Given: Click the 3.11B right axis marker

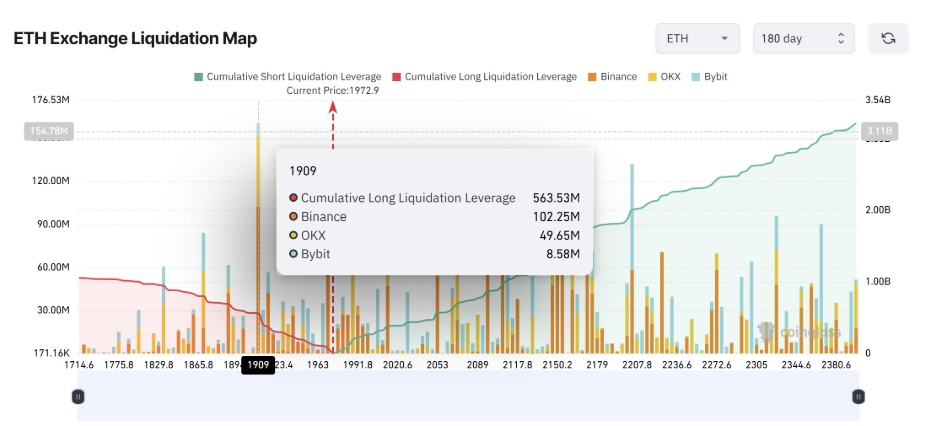Looking at the screenshot, I should pos(880,131).
